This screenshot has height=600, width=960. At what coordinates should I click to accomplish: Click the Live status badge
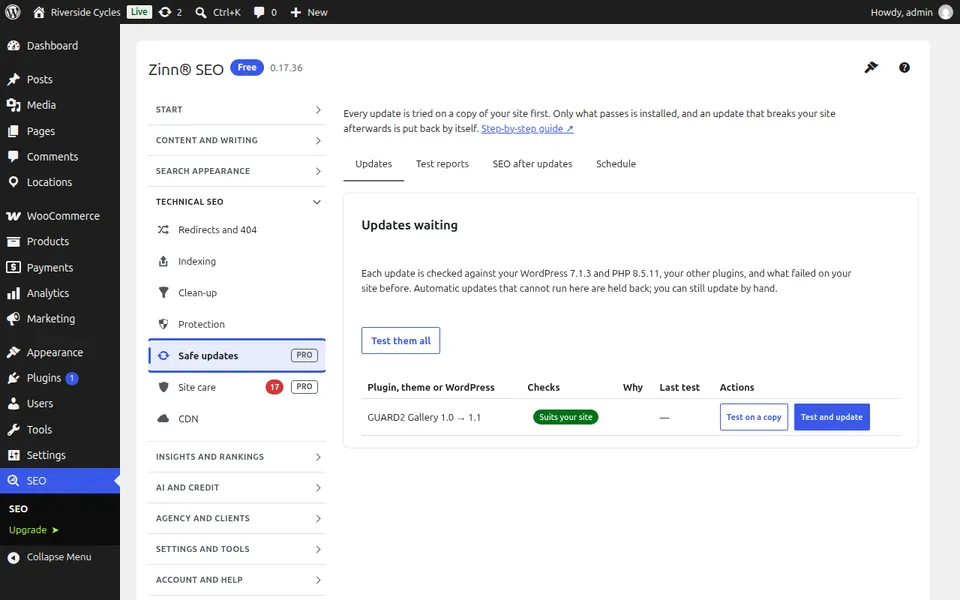139,12
